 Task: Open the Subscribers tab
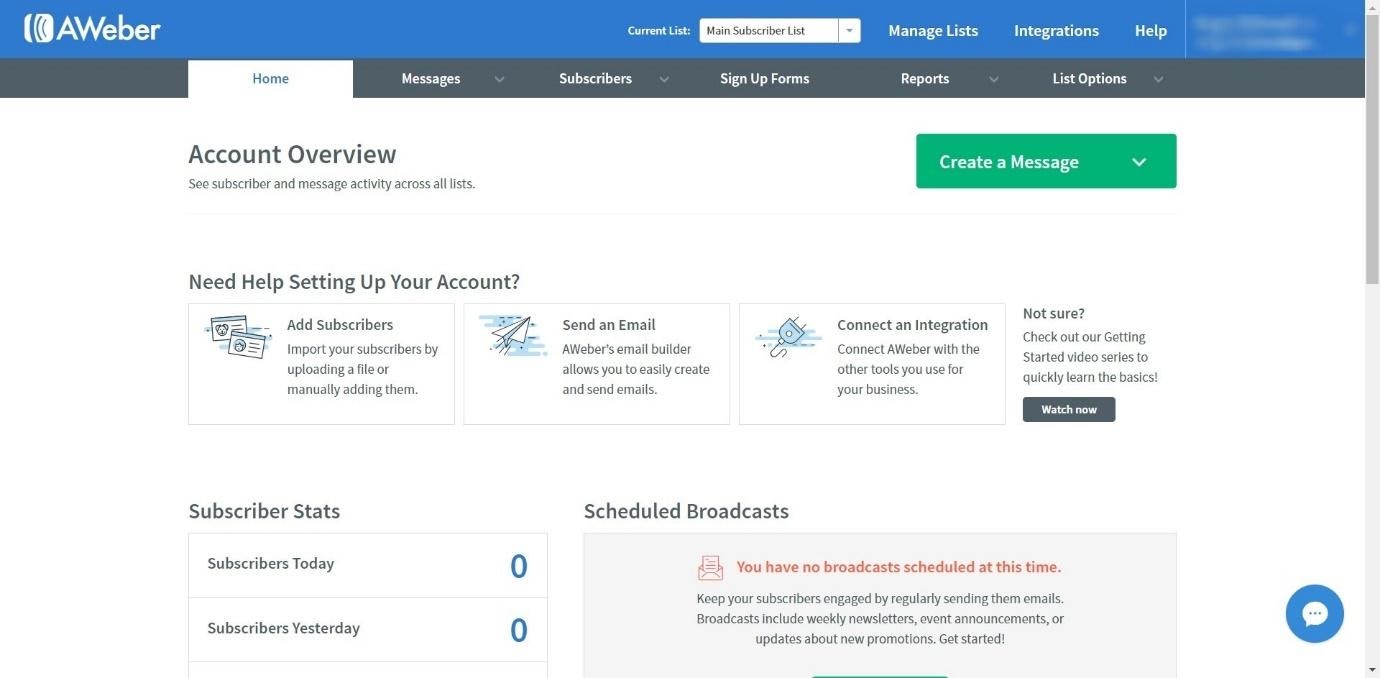pyautogui.click(x=595, y=78)
